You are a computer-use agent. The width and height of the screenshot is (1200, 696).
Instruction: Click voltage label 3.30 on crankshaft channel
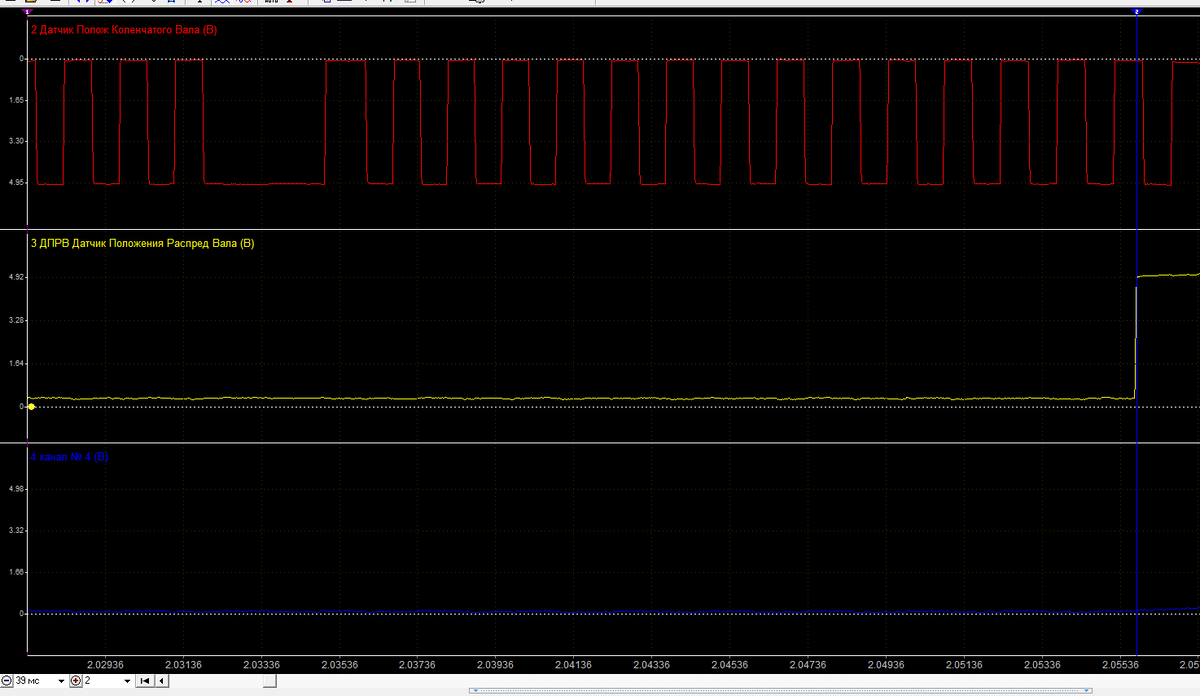pos(16,142)
